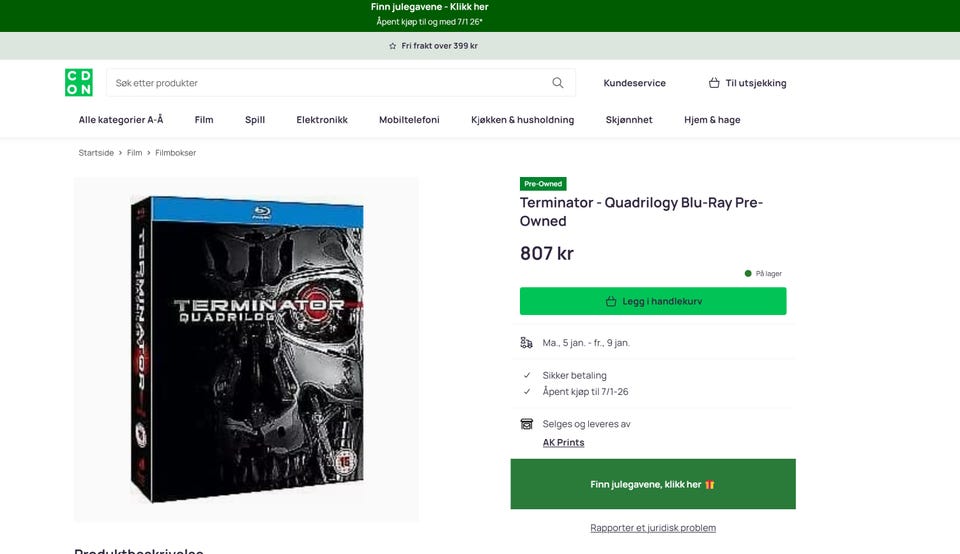Click the shopping basket icon by Til utsjekking
This screenshot has height=554, width=960.
coord(714,83)
